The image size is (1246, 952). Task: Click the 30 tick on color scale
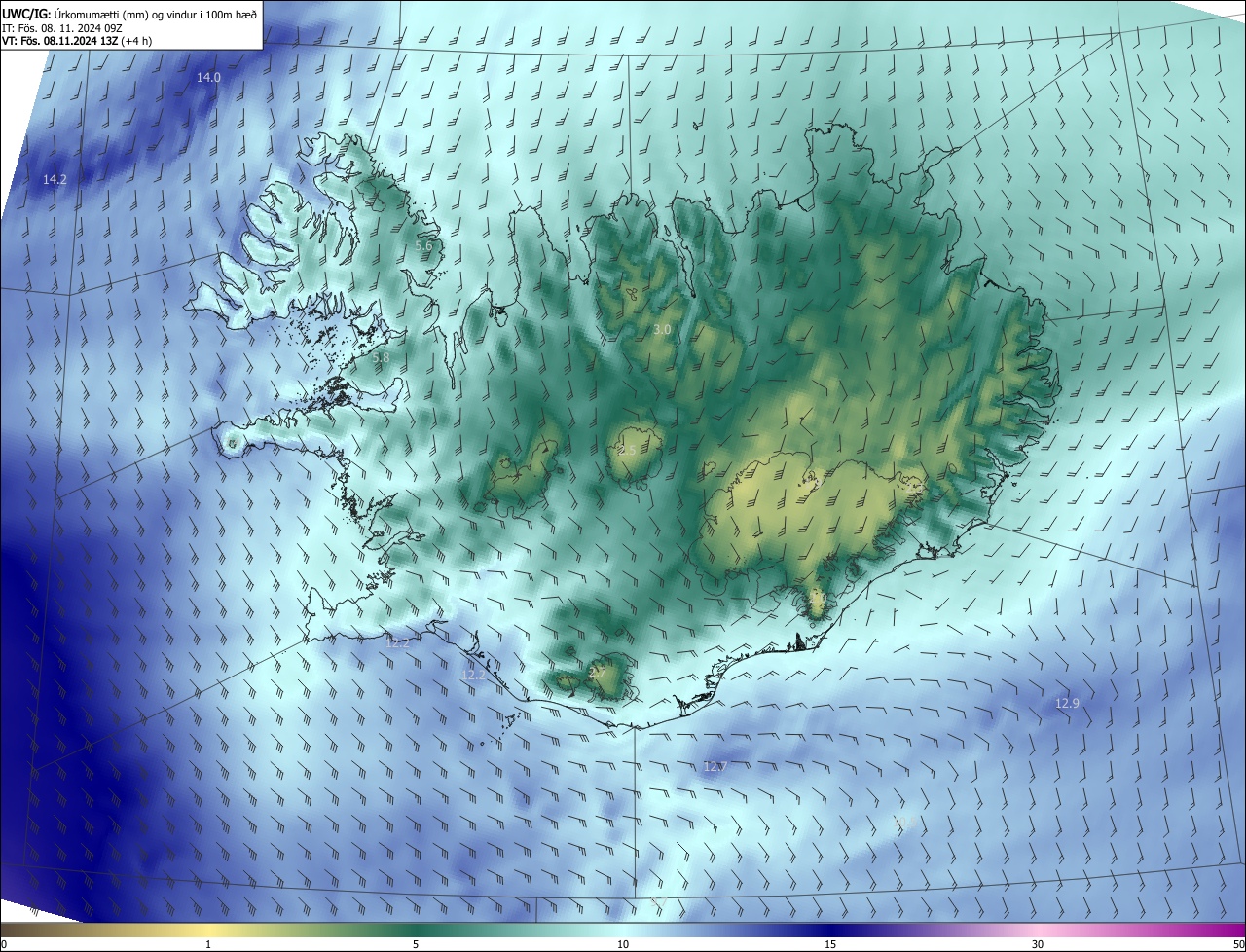(1038, 944)
